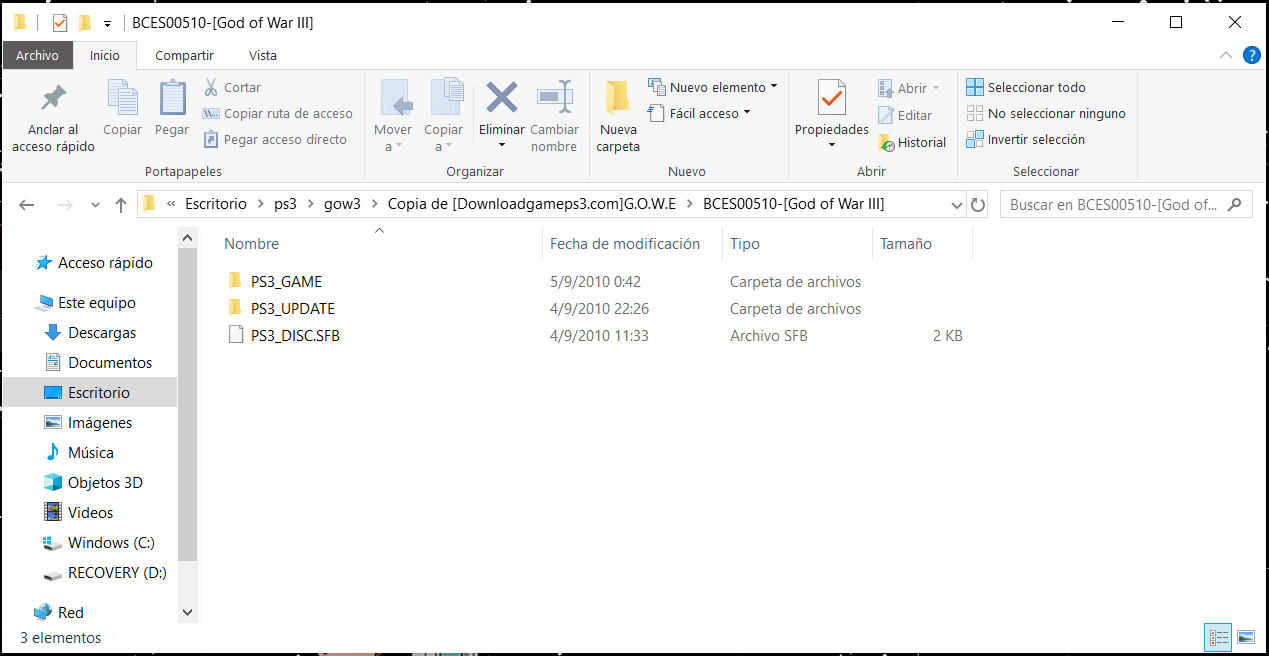
Task: Click Copiar ruta de acceso
Action: click(x=277, y=114)
